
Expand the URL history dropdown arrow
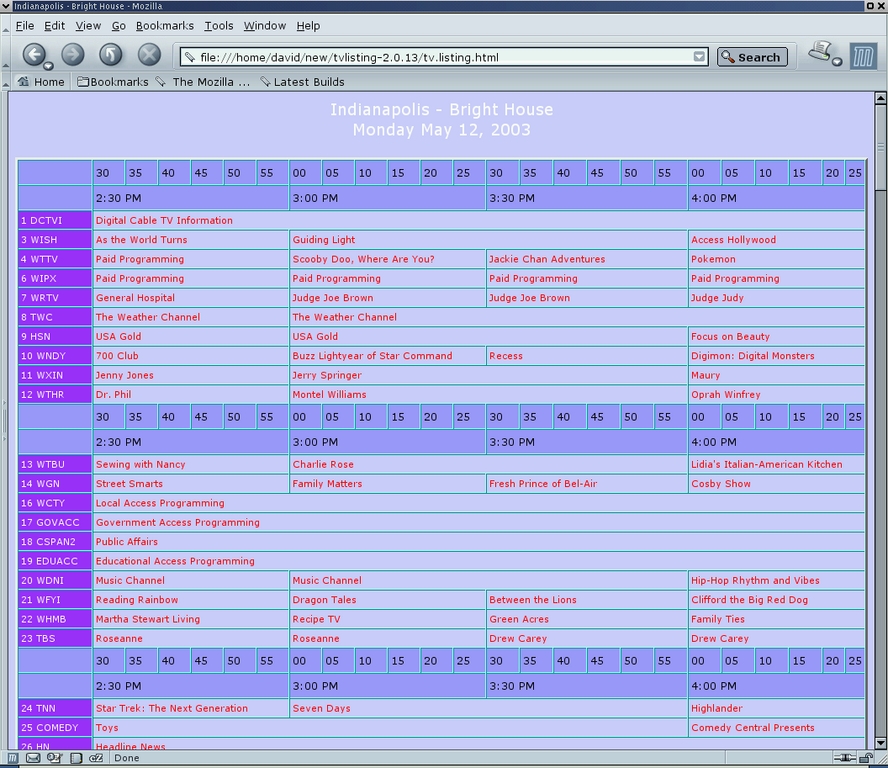coord(700,57)
